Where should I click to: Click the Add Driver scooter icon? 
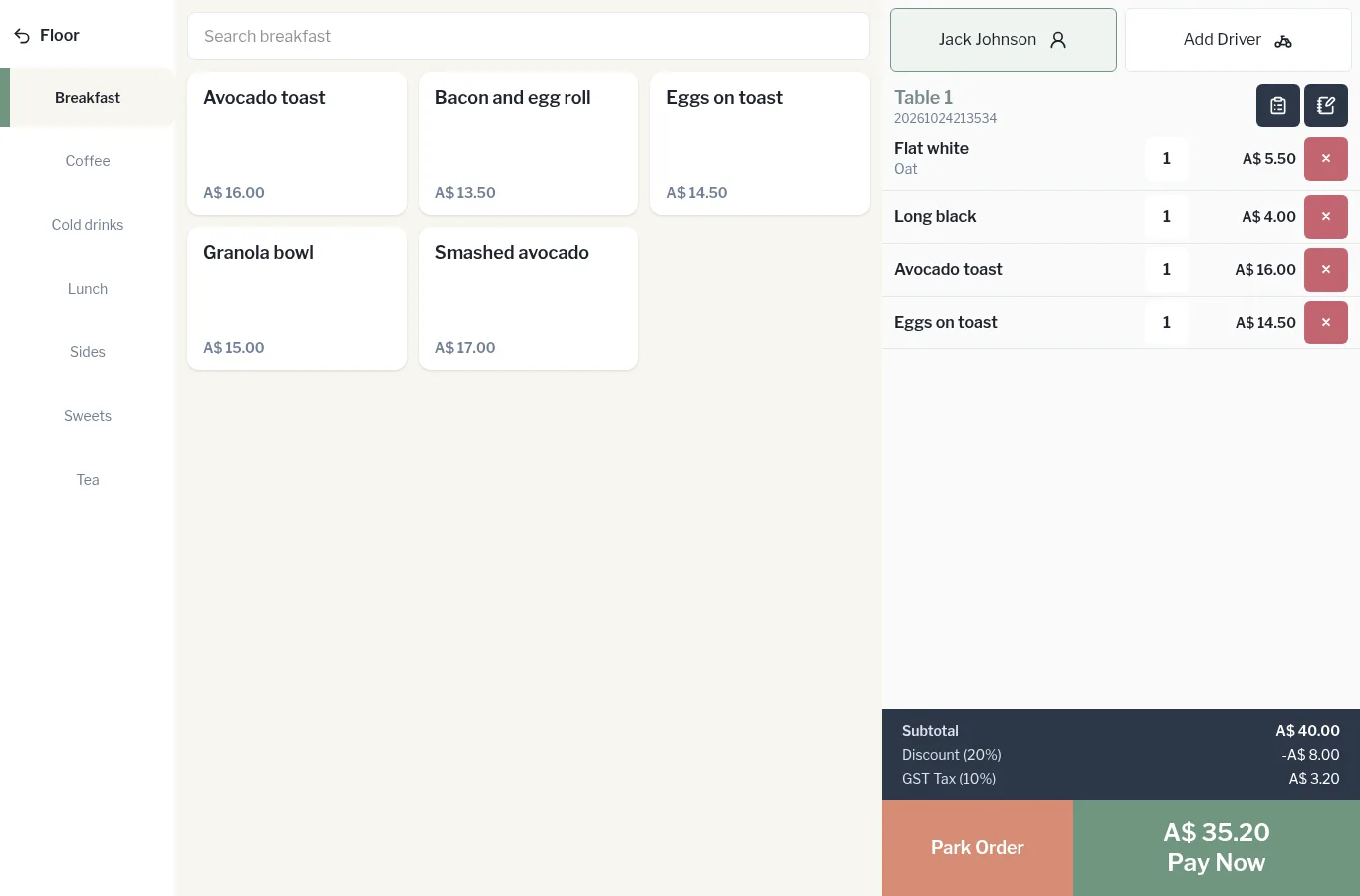(1283, 41)
